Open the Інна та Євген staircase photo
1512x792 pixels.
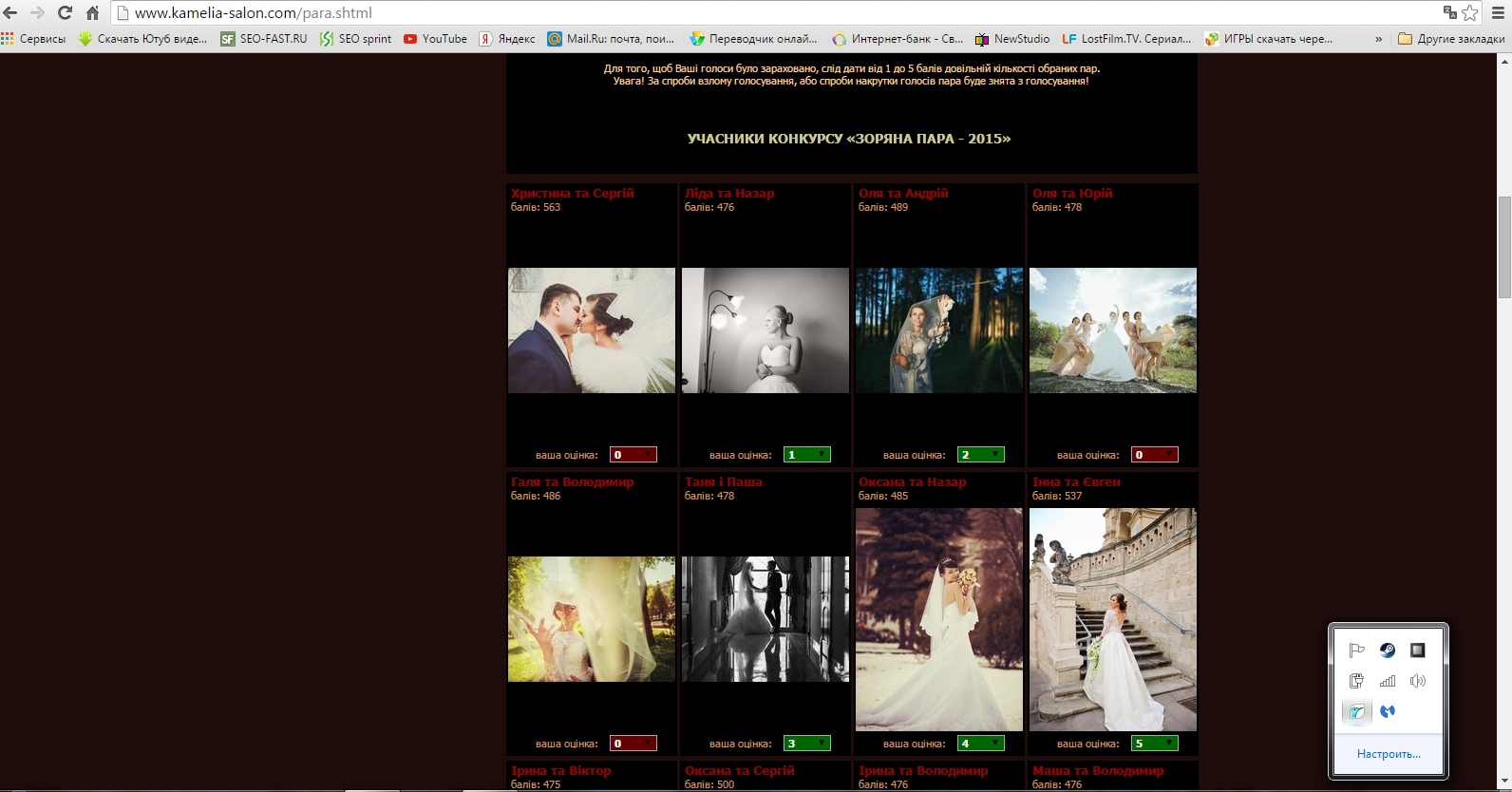point(1113,619)
